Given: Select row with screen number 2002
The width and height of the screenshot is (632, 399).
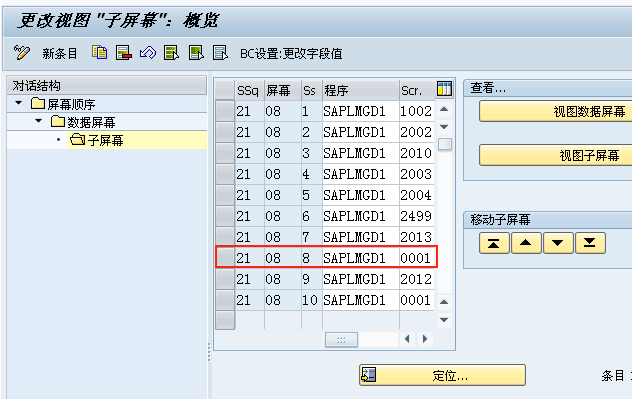Looking at the screenshot, I should tap(225, 132).
